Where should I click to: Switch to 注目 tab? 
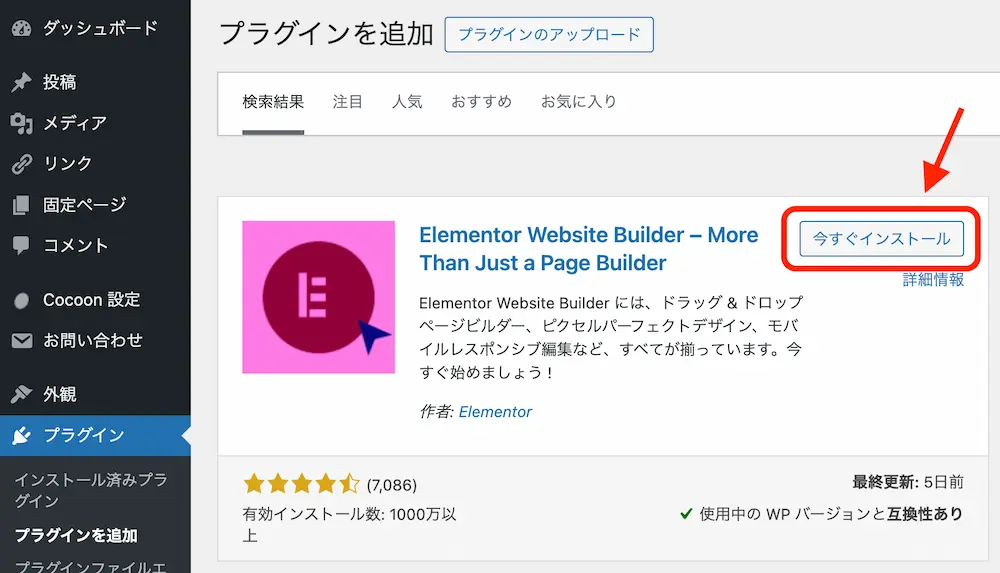[x=348, y=102]
